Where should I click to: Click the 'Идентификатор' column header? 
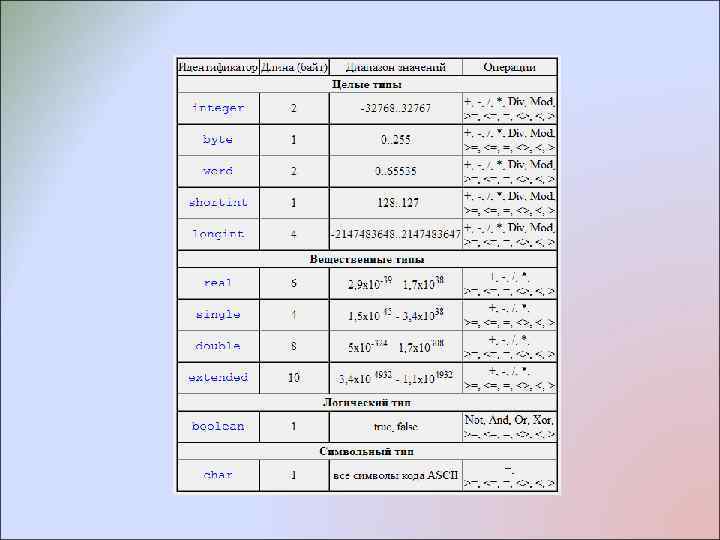click(218, 67)
